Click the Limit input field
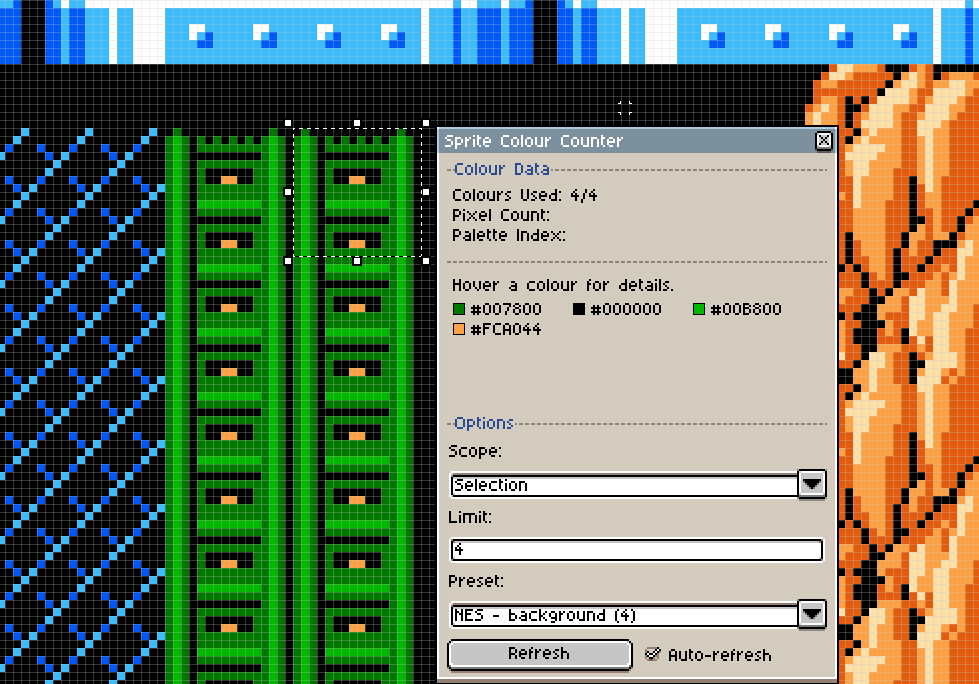Image resolution: width=979 pixels, height=684 pixels. pyautogui.click(x=636, y=550)
